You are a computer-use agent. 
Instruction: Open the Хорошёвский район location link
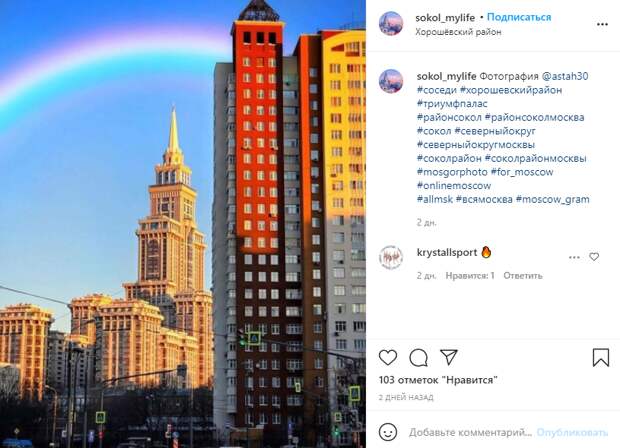(458, 32)
